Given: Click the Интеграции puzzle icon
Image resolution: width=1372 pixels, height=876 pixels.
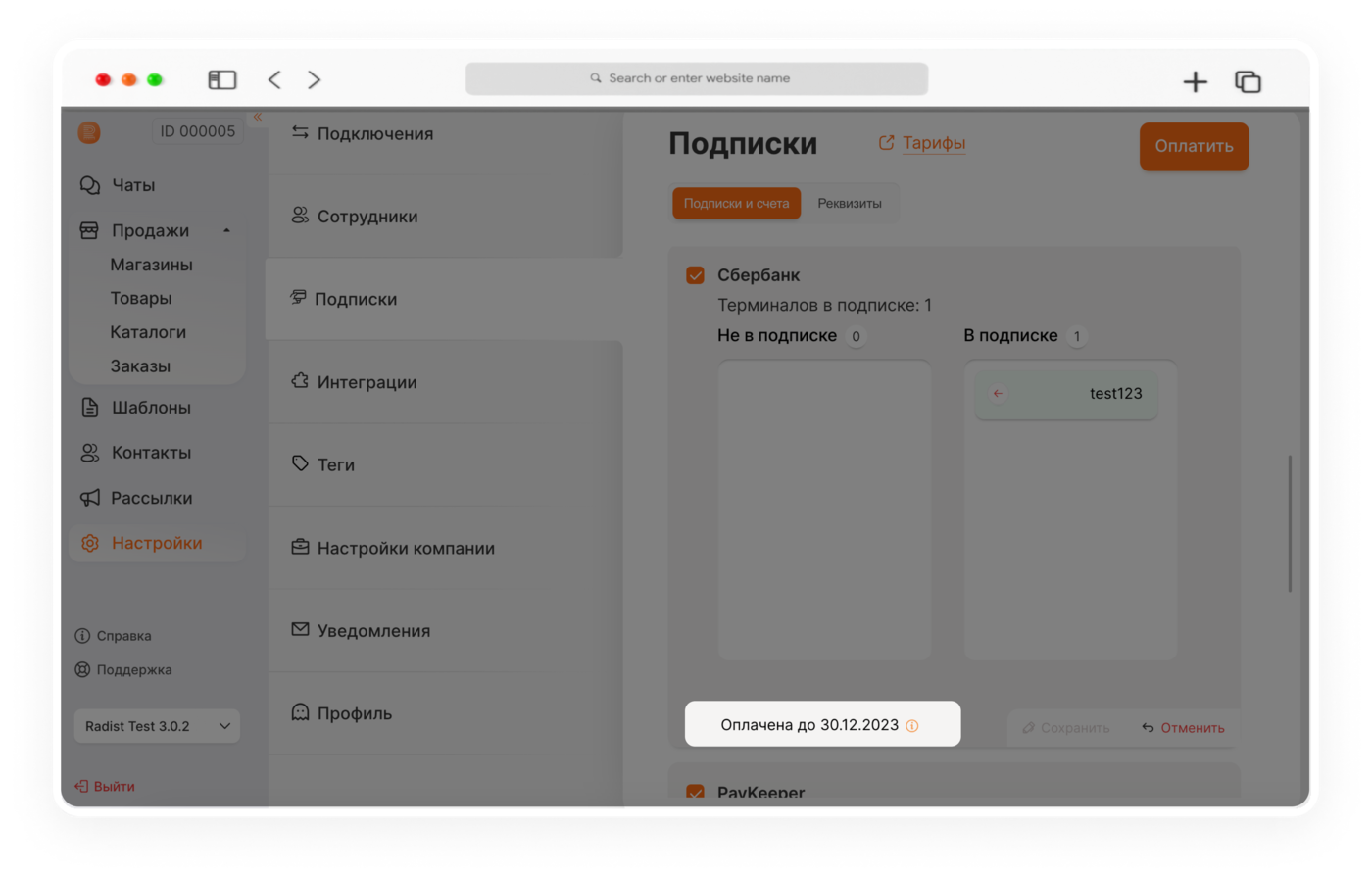Looking at the screenshot, I should [300, 381].
